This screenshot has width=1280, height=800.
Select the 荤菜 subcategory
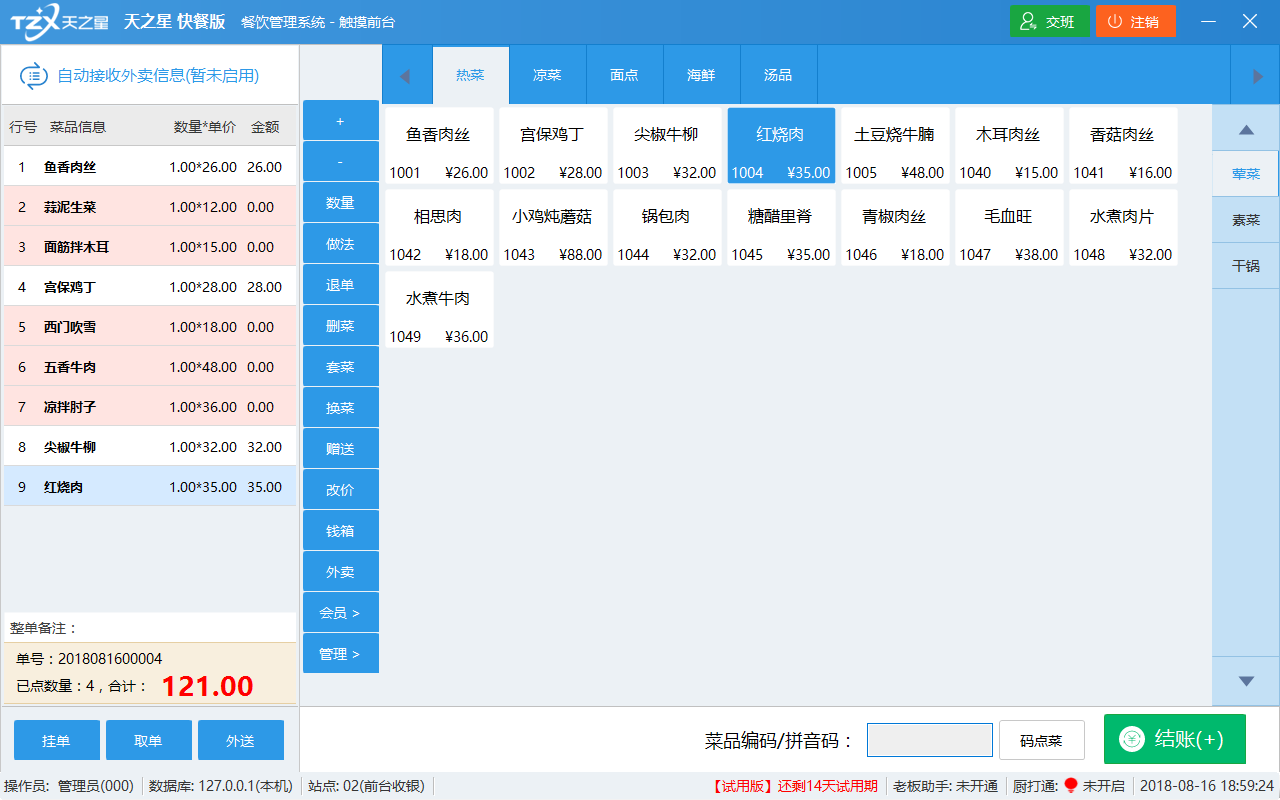coord(1246,173)
